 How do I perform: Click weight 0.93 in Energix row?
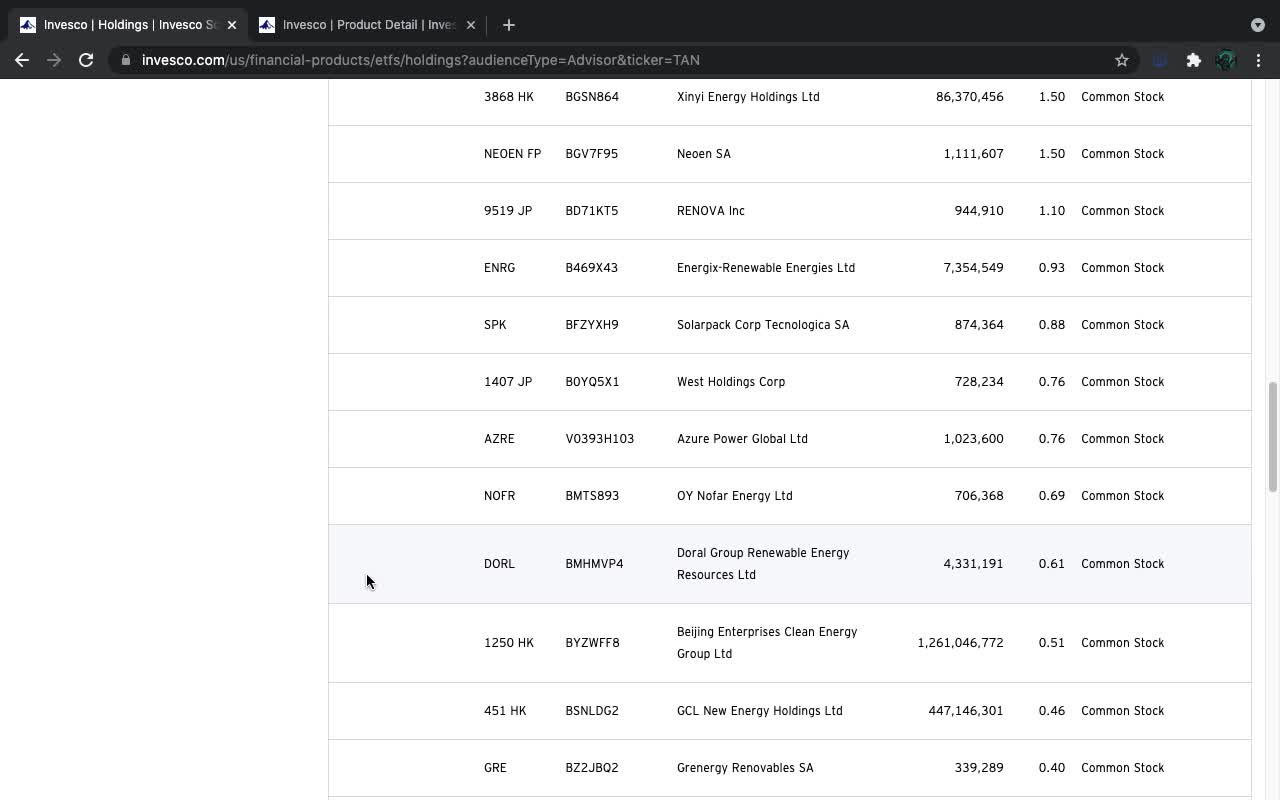pos(1052,268)
